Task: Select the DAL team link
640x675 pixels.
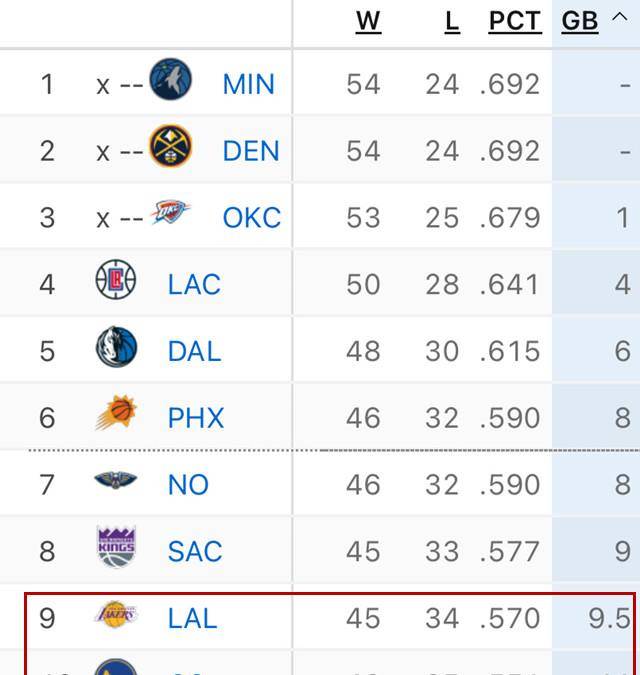Action: 194,352
